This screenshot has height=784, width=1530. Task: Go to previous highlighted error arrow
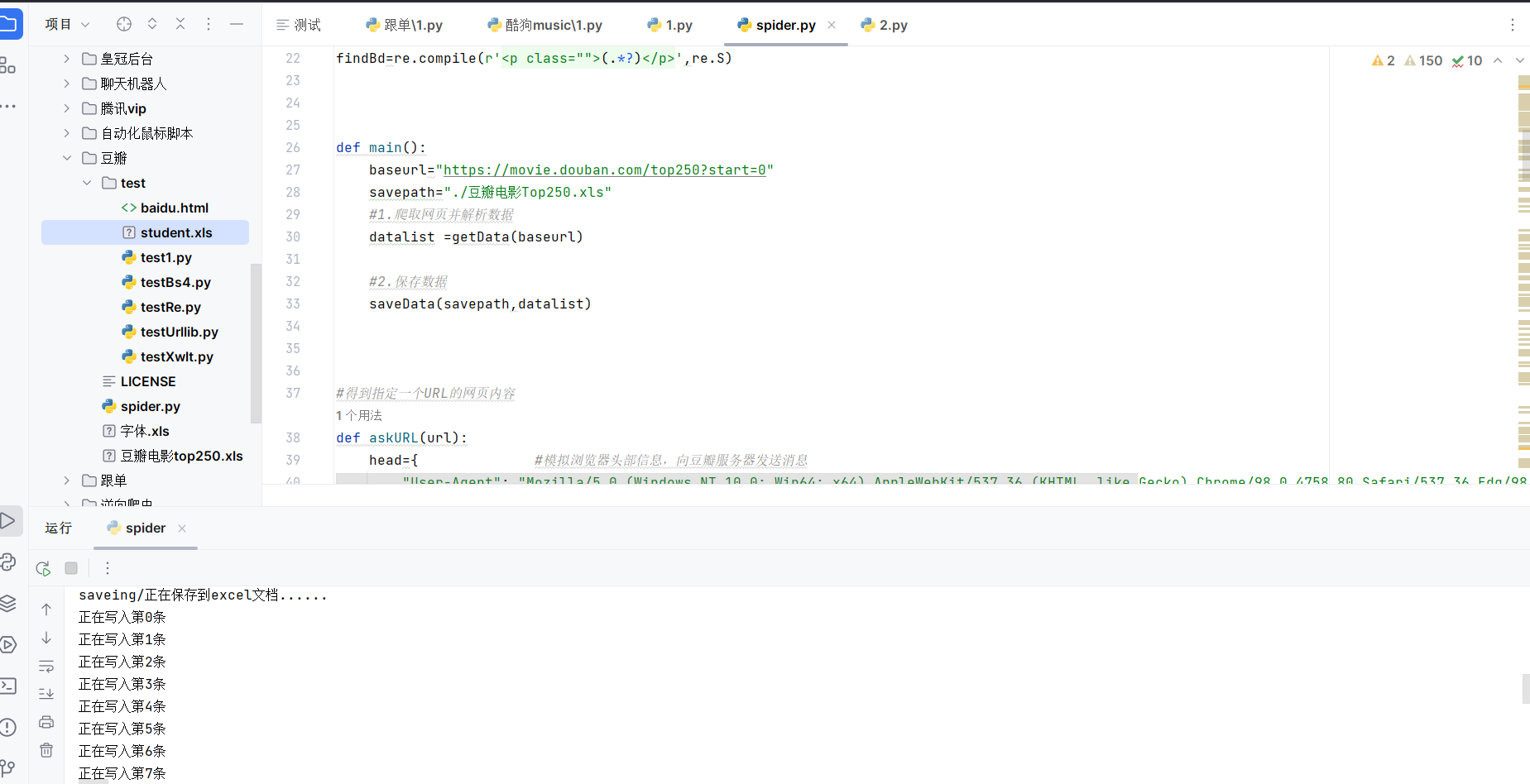[1498, 60]
